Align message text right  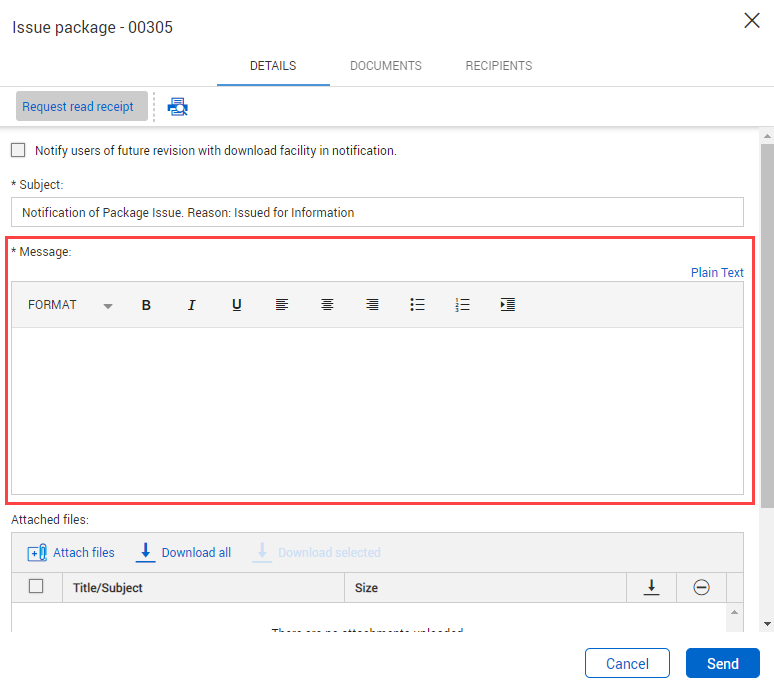point(372,305)
